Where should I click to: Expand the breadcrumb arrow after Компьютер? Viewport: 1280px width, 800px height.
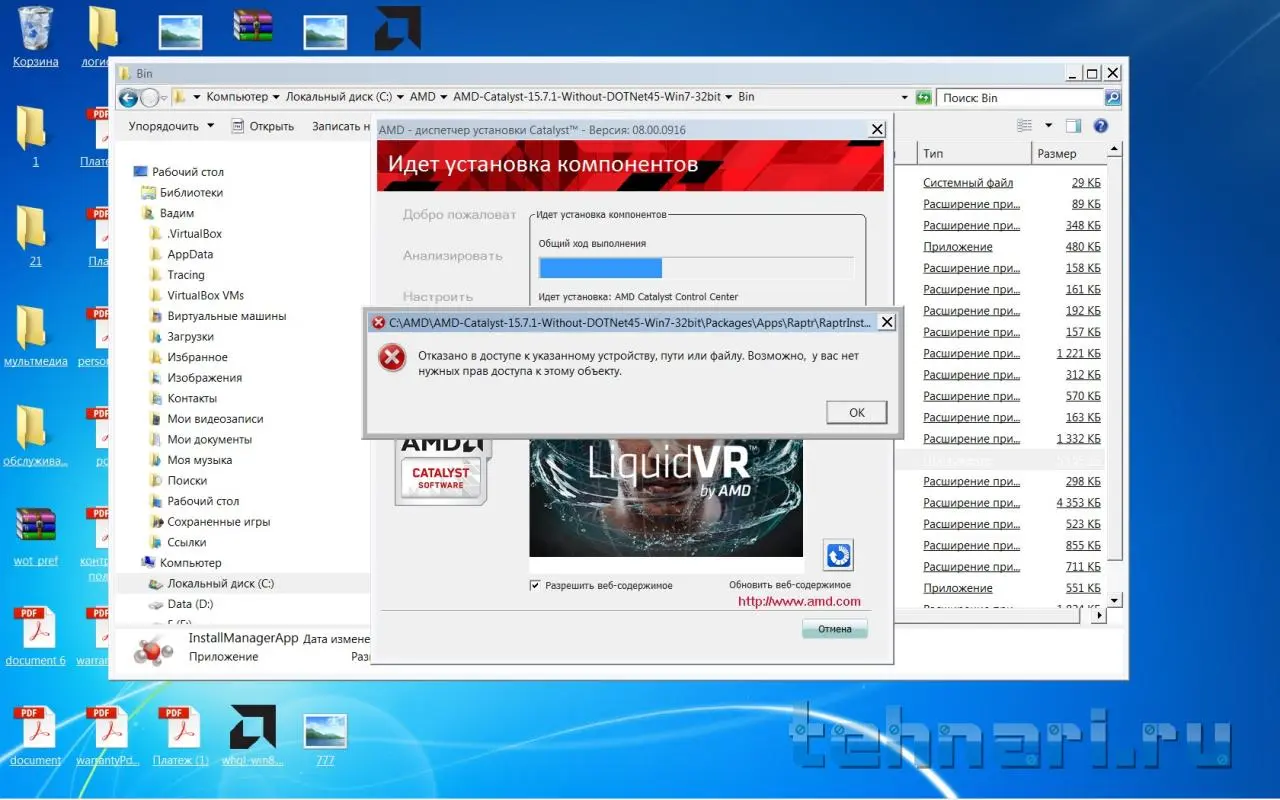coord(276,97)
